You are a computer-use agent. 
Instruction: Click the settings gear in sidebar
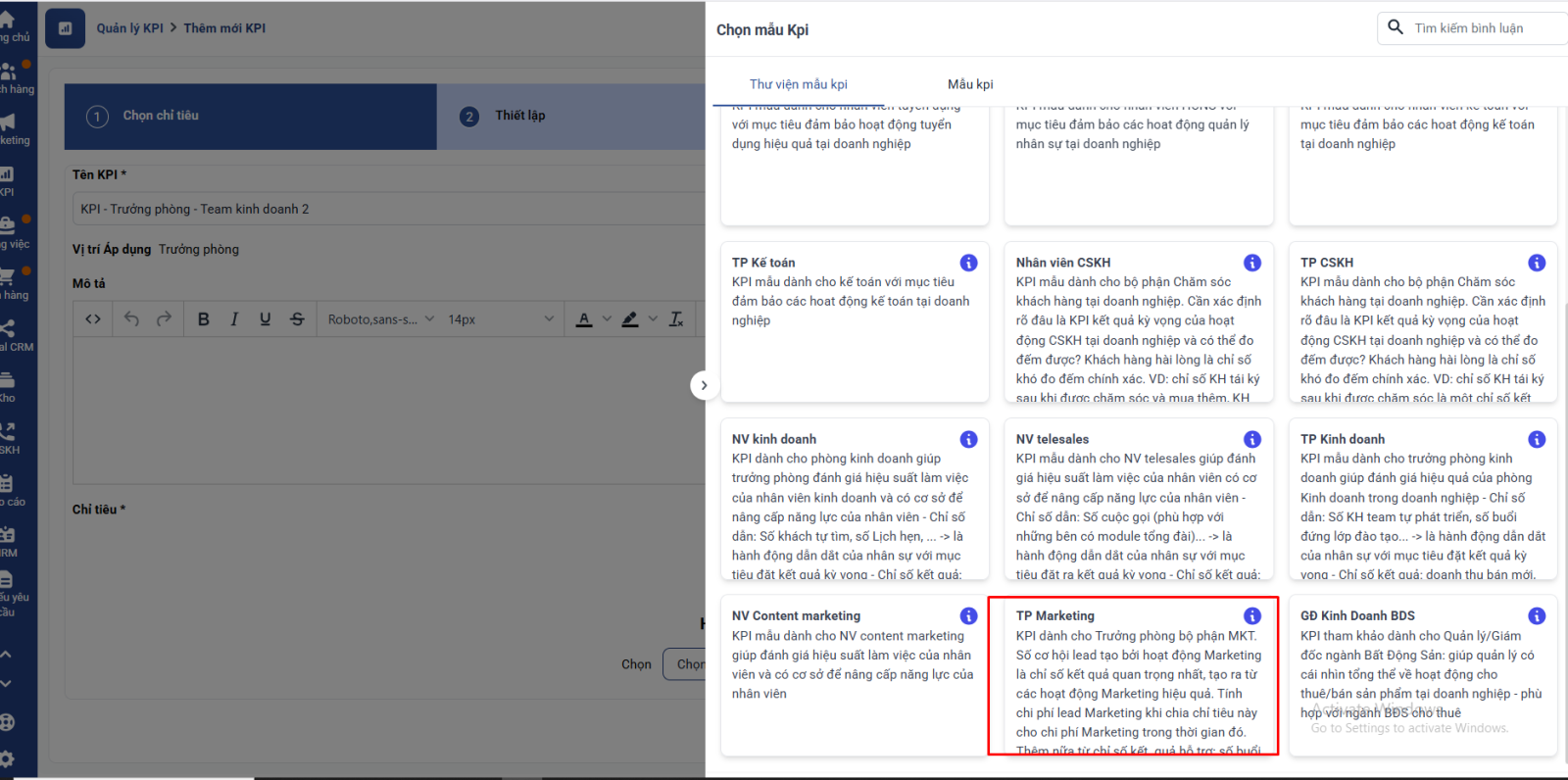coord(8,757)
